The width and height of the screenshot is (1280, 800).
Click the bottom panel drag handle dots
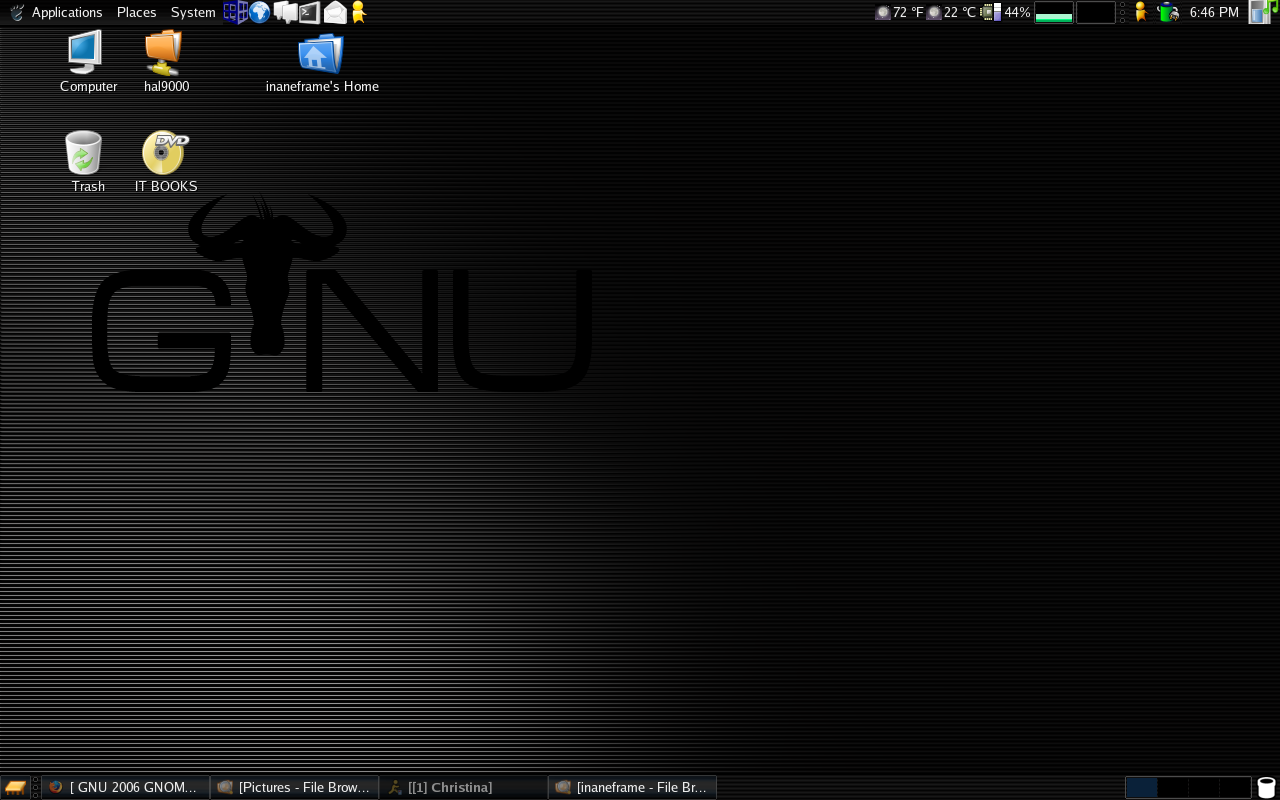(35, 787)
